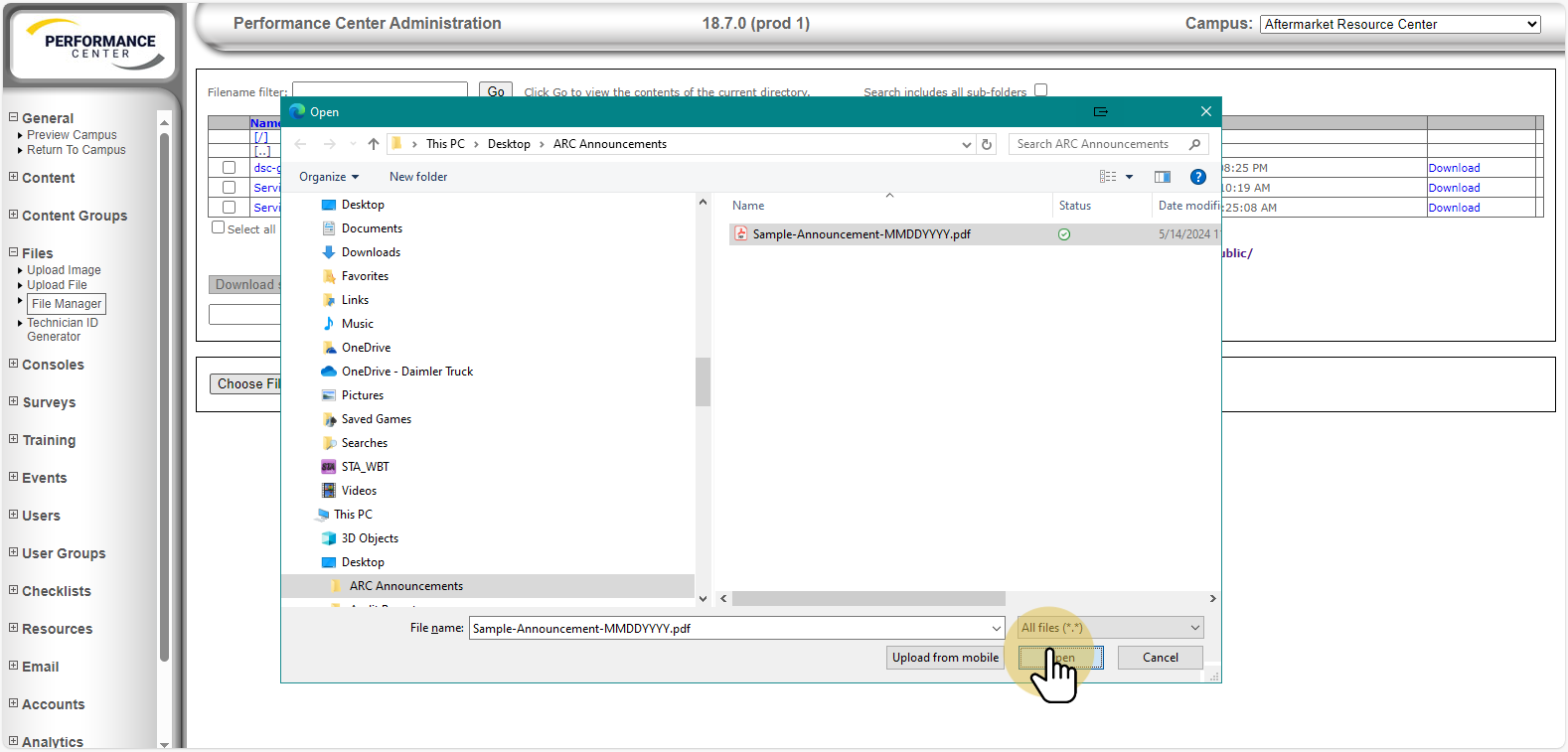
Task: Expand the Consoles sidebar section
Action: point(13,364)
